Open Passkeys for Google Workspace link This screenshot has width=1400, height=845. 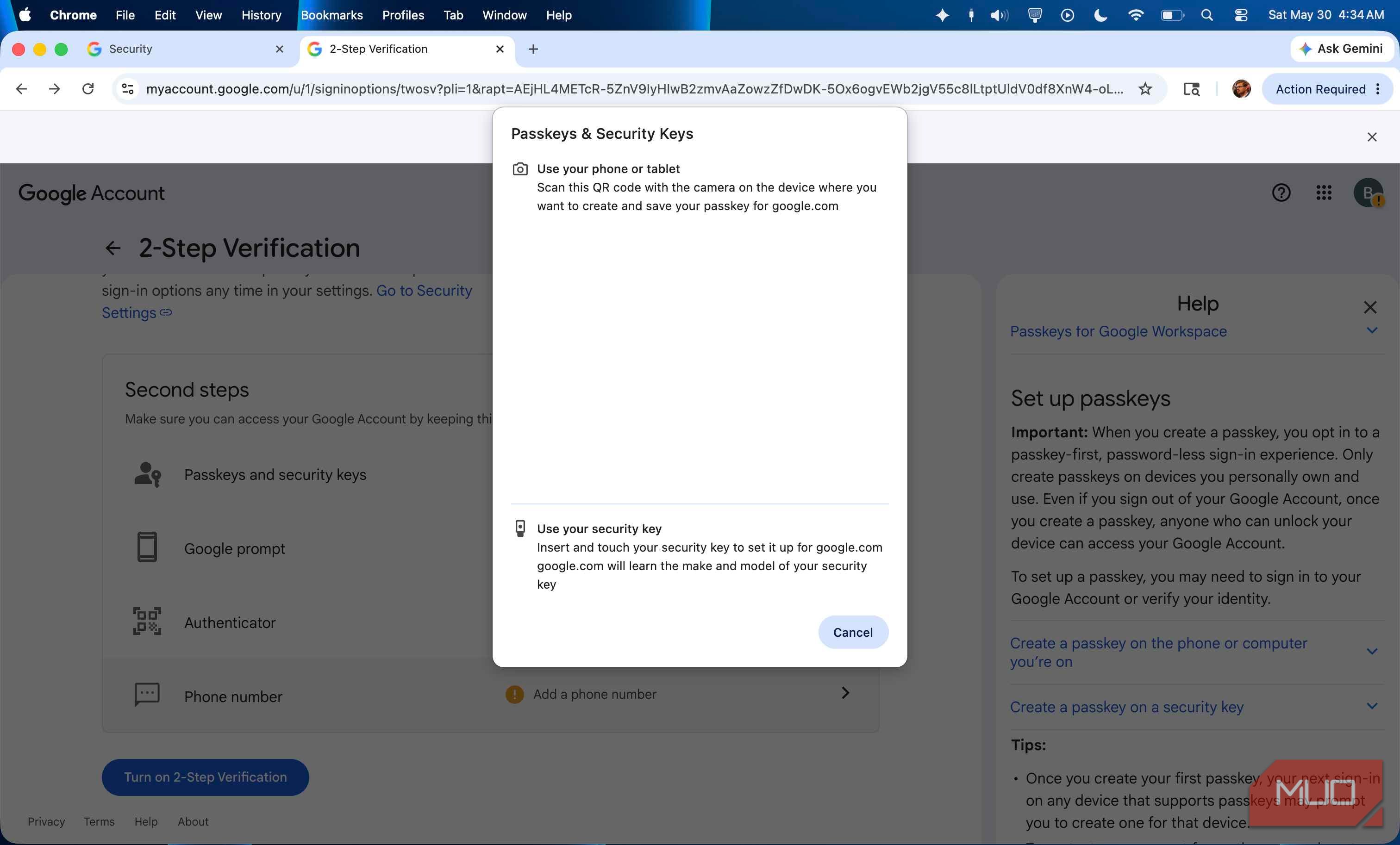pos(1118,332)
